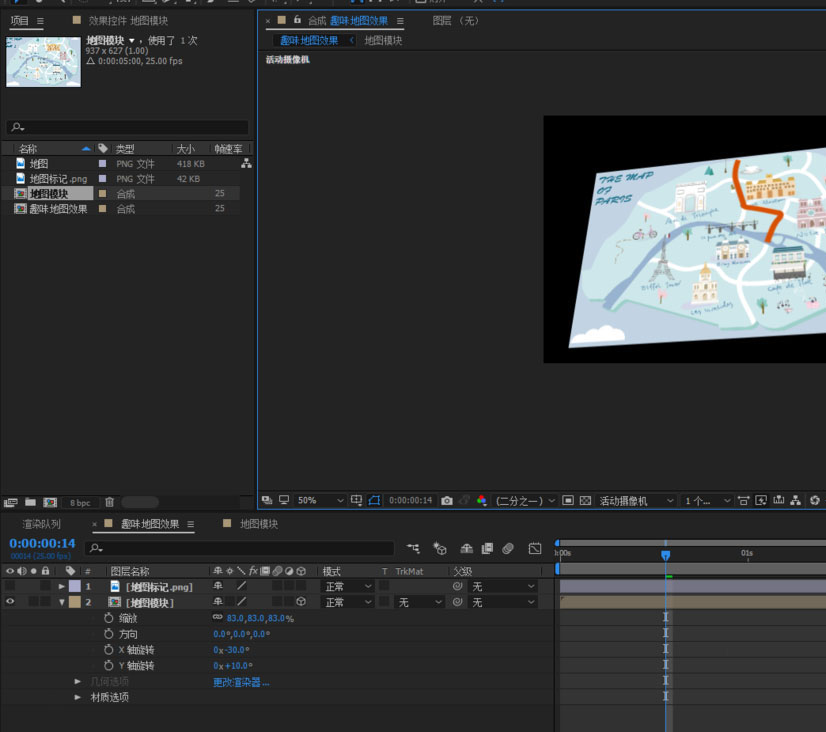Viewport: 826px width, 732px height.
Task: Open Graph Editor in timeline
Action: point(535,548)
